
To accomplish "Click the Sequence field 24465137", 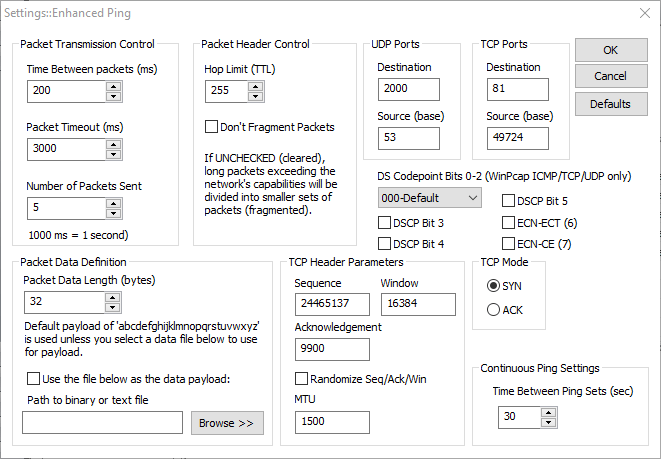I will pos(332,304).
